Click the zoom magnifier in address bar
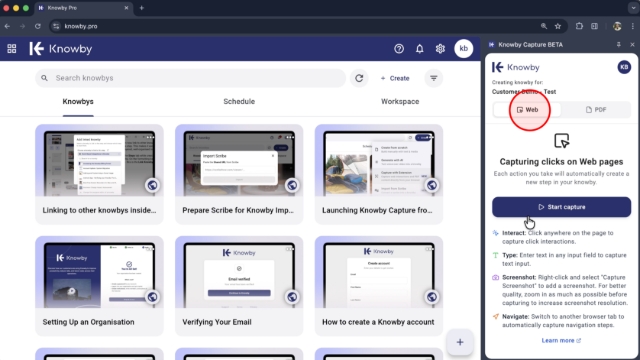Viewport: 640px width, 360px height. pos(544,26)
